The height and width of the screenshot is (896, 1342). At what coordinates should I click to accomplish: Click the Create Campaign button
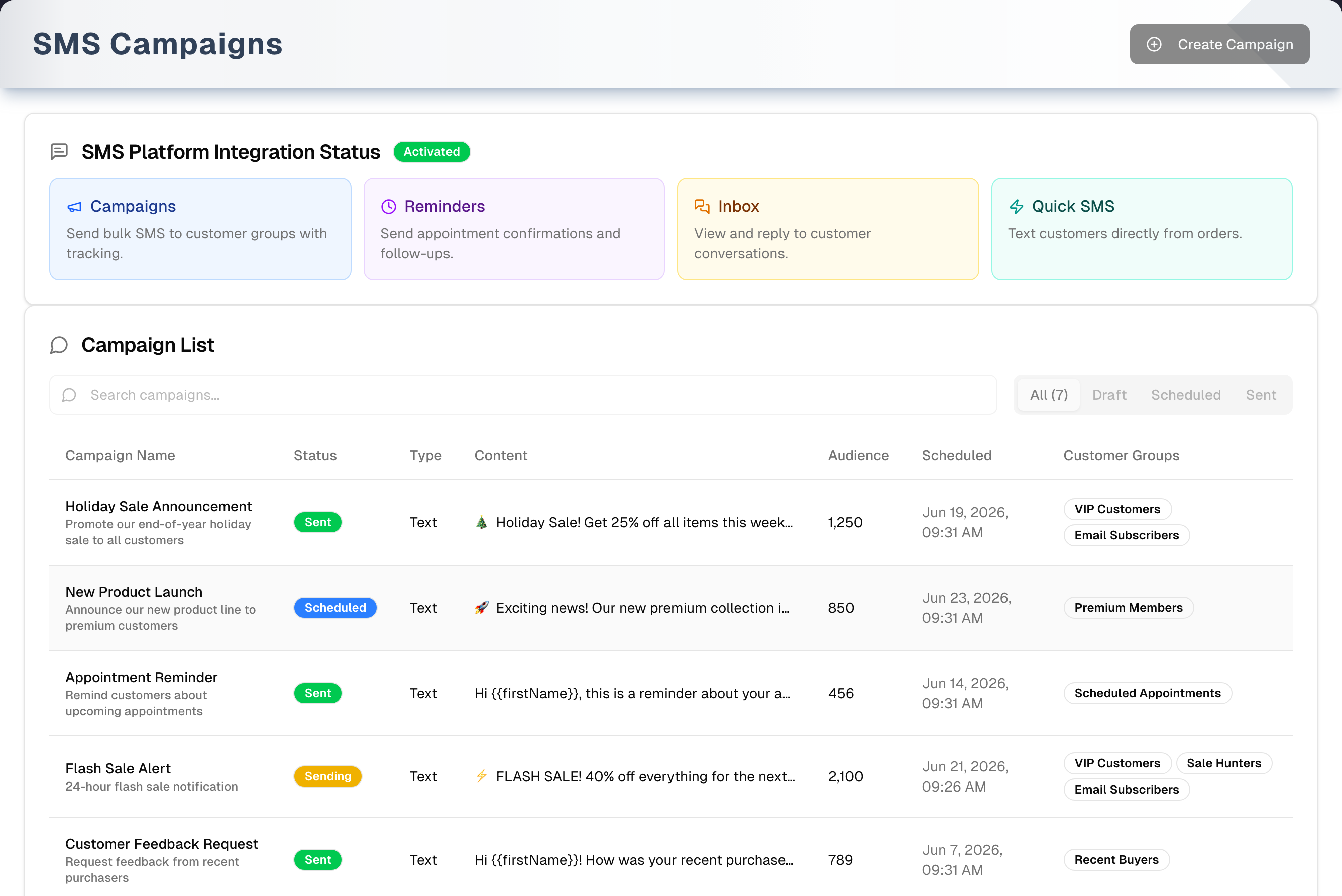[1219, 44]
